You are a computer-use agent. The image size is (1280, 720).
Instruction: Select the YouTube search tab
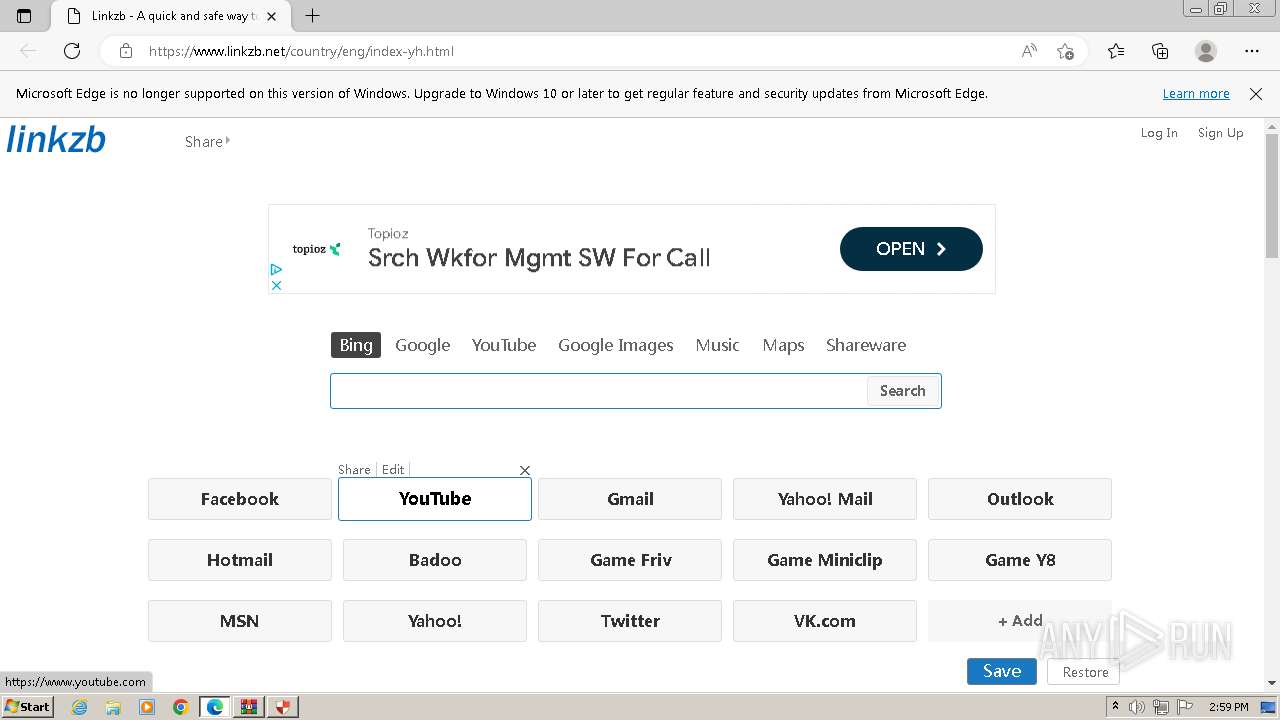point(504,345)
